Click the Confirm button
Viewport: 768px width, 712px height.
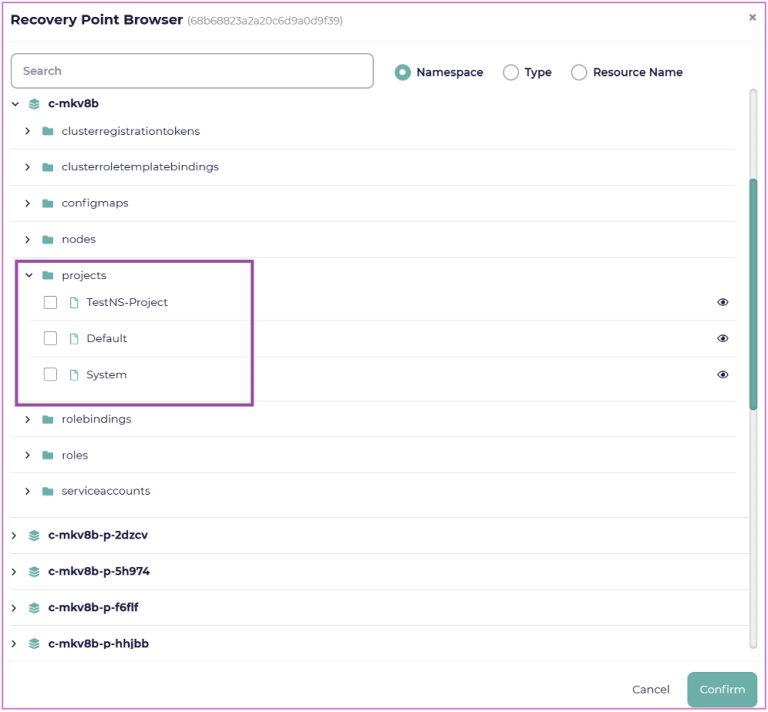pyautogui.click(x=722, y=689)
